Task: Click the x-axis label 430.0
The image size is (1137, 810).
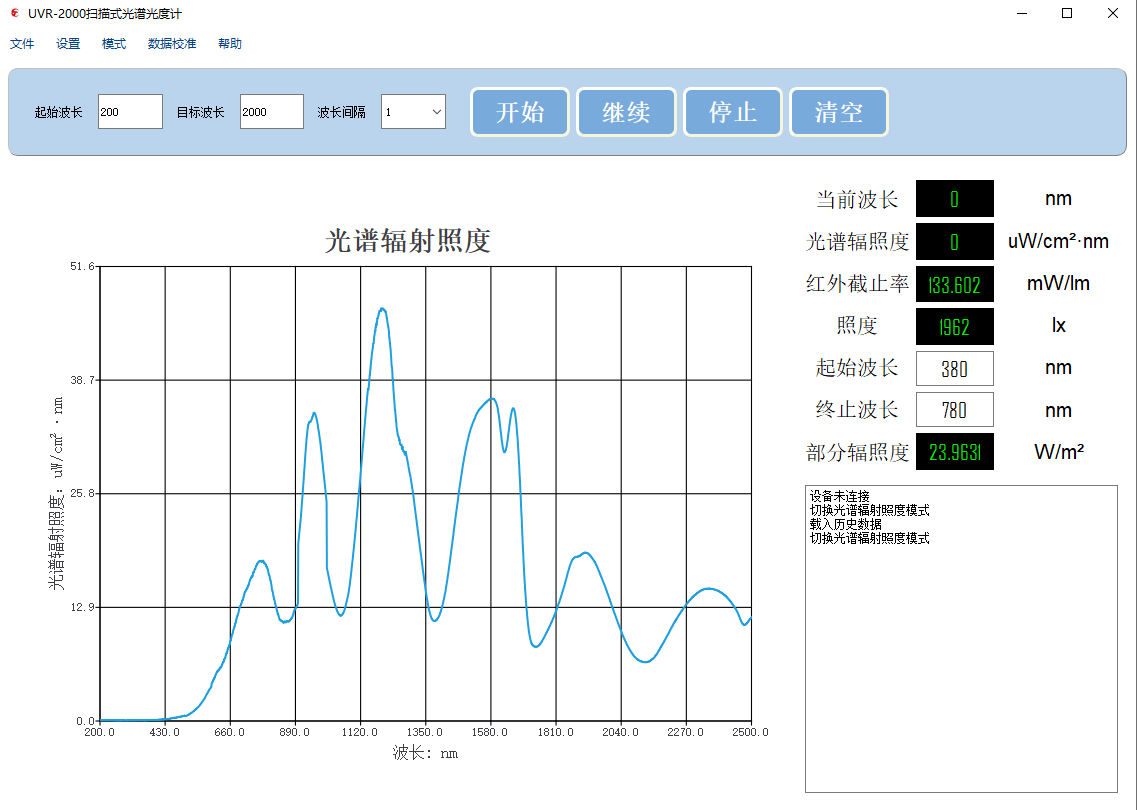Action: (x=165, y=732)
